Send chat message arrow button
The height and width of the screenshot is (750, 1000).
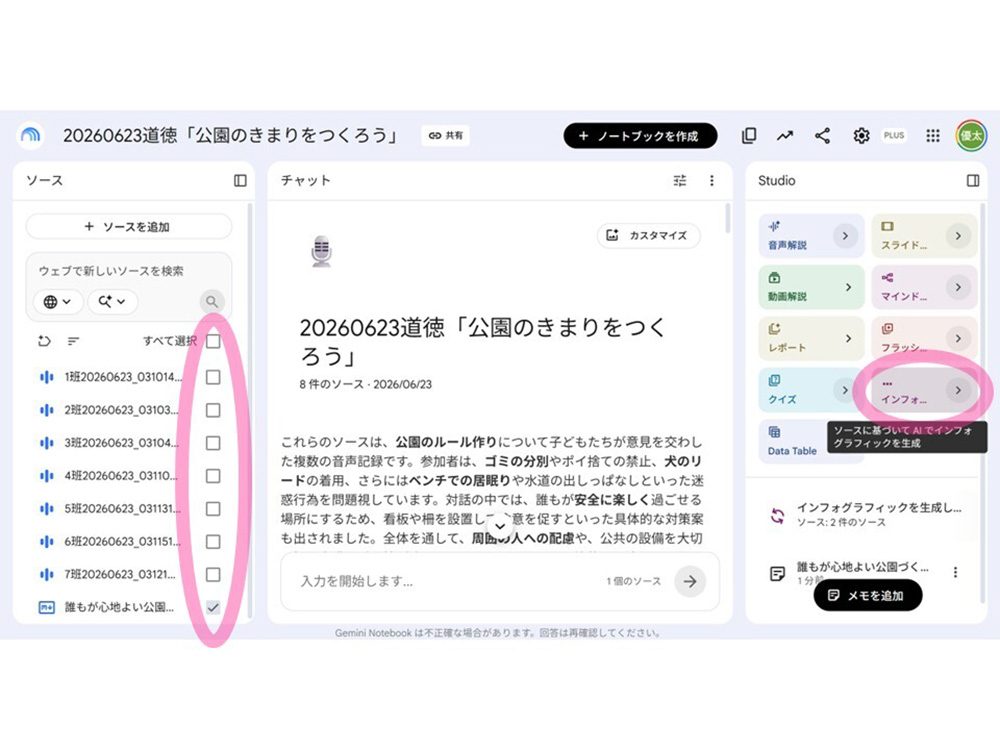pyautogui.click(x=689, y=581)
